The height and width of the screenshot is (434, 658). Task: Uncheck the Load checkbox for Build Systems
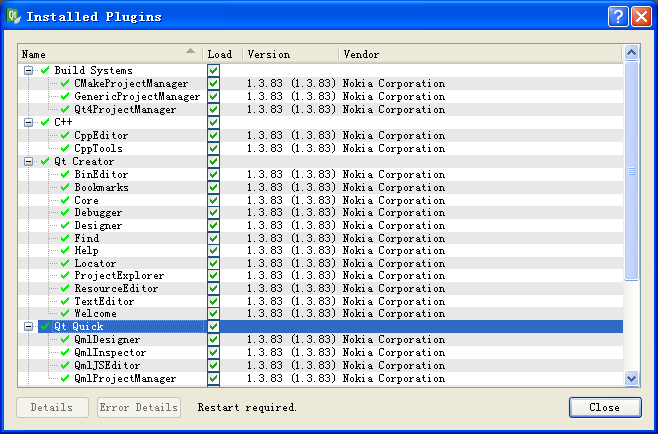[213, 70]
